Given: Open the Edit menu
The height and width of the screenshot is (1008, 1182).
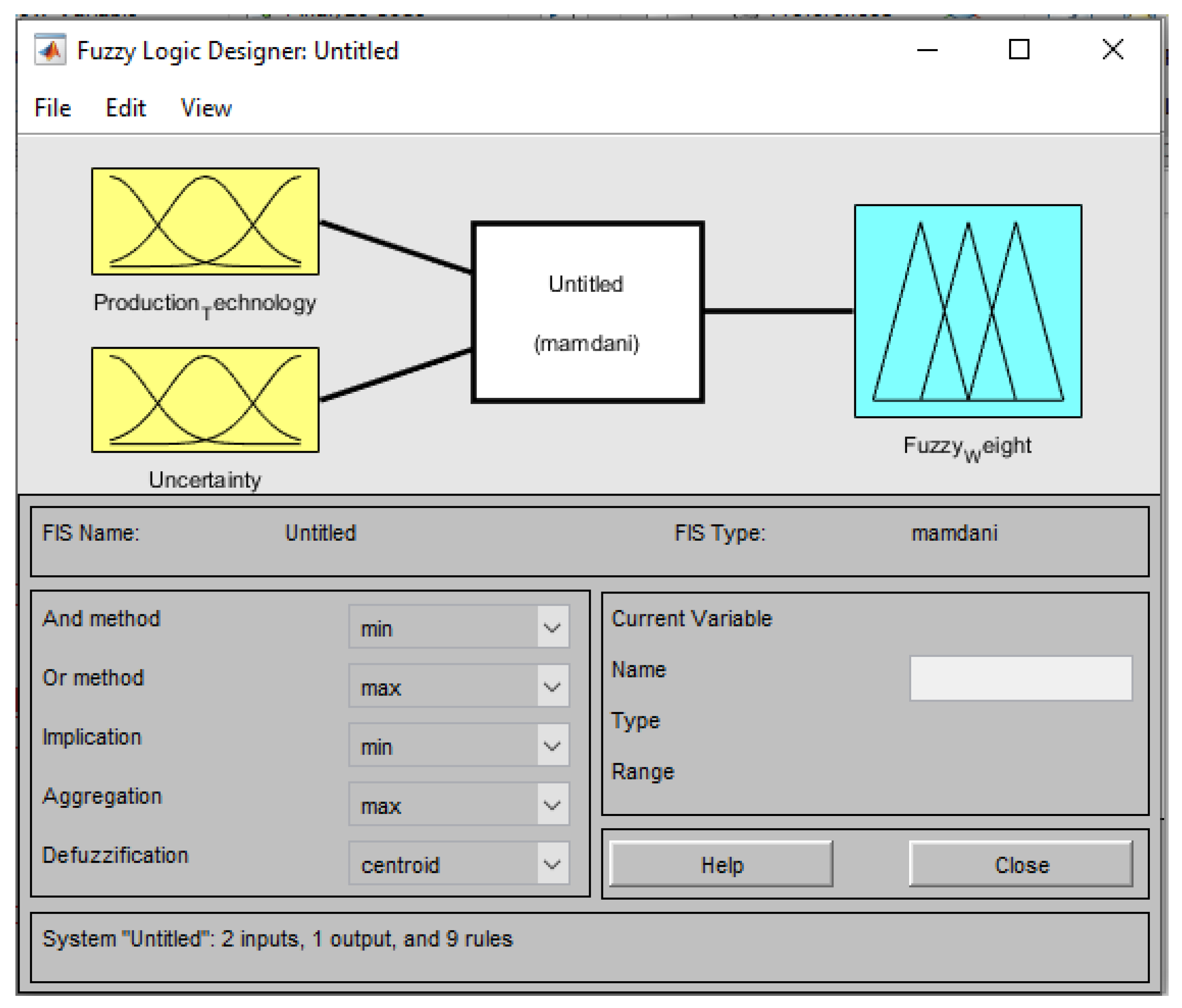Looking at the screenshot, I should point(125,108).
